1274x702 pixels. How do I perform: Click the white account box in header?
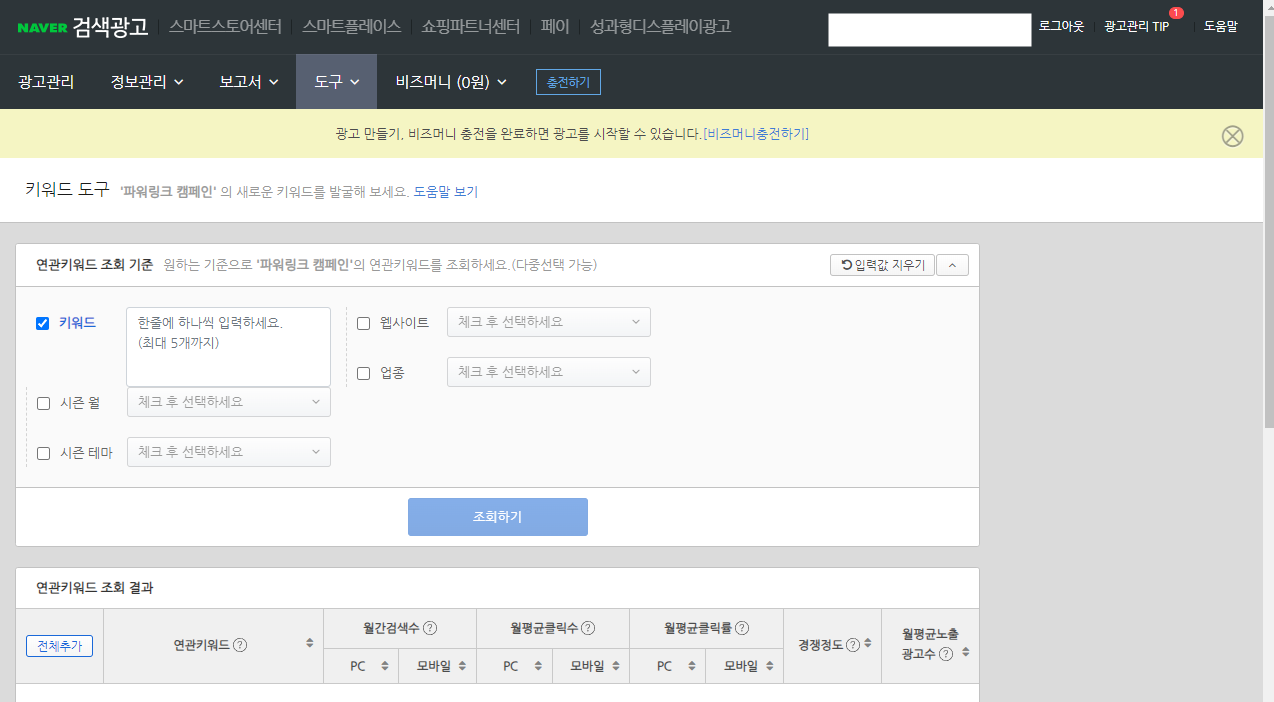929,30
